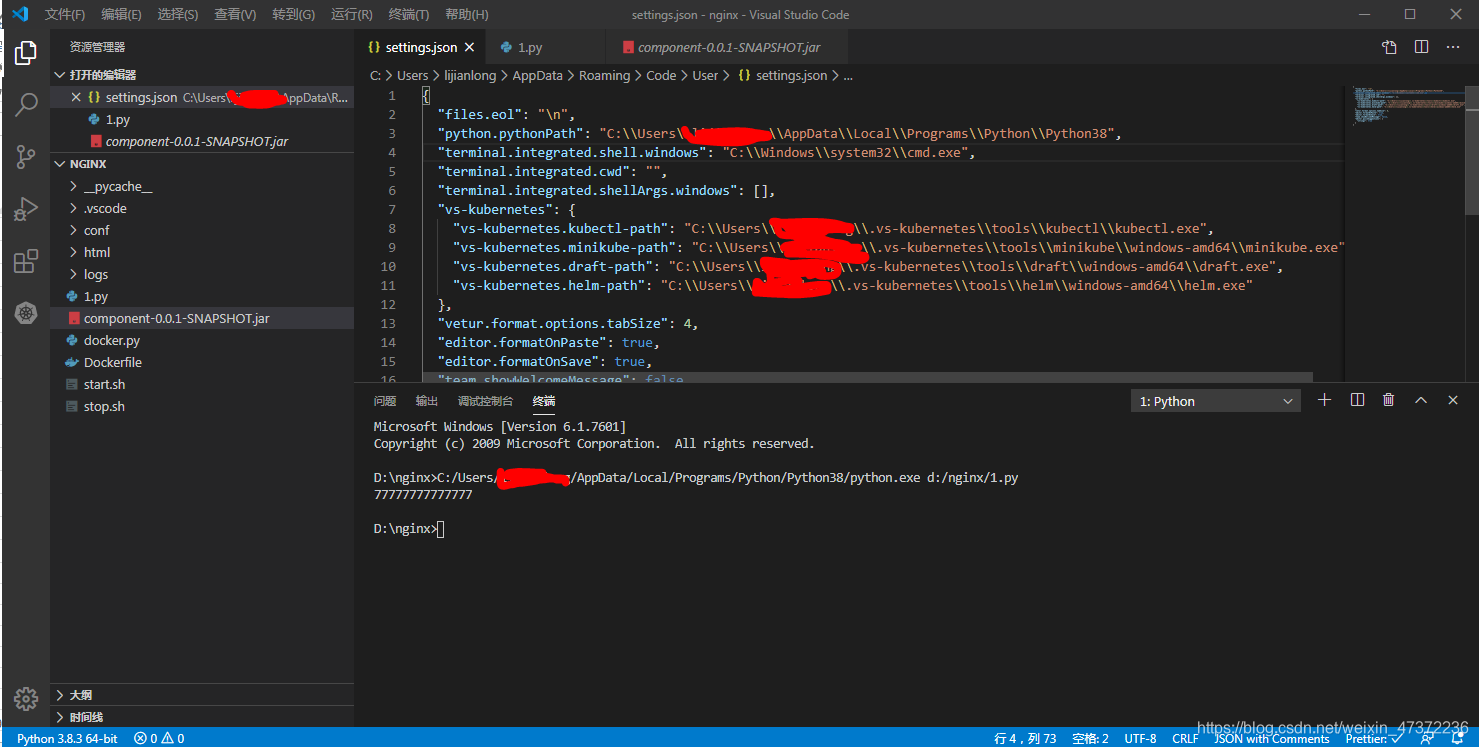This screenshot has height=747, width=1479.
Task: Open the Kubernetes view in activity bar
Action: (26, 314)
